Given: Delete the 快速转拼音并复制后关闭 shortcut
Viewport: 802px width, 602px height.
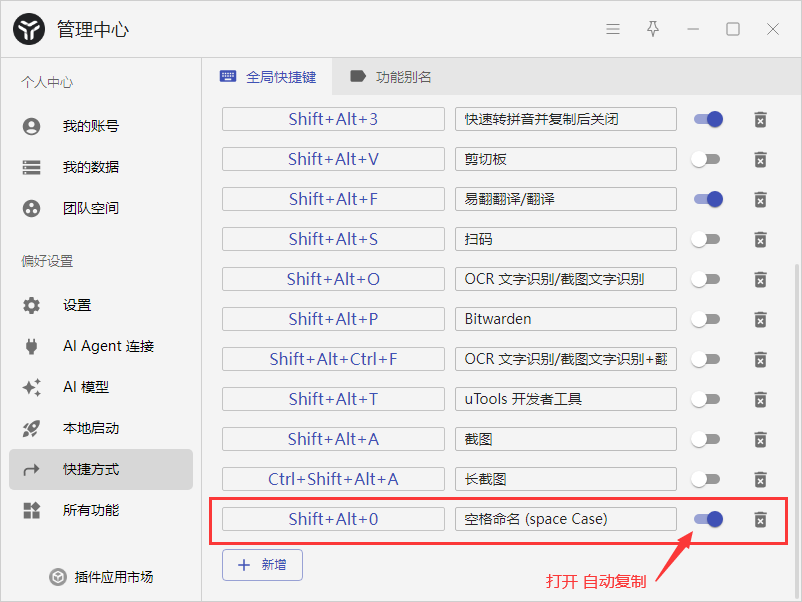Looking at the screenshot, I should [x=761, y=120].
